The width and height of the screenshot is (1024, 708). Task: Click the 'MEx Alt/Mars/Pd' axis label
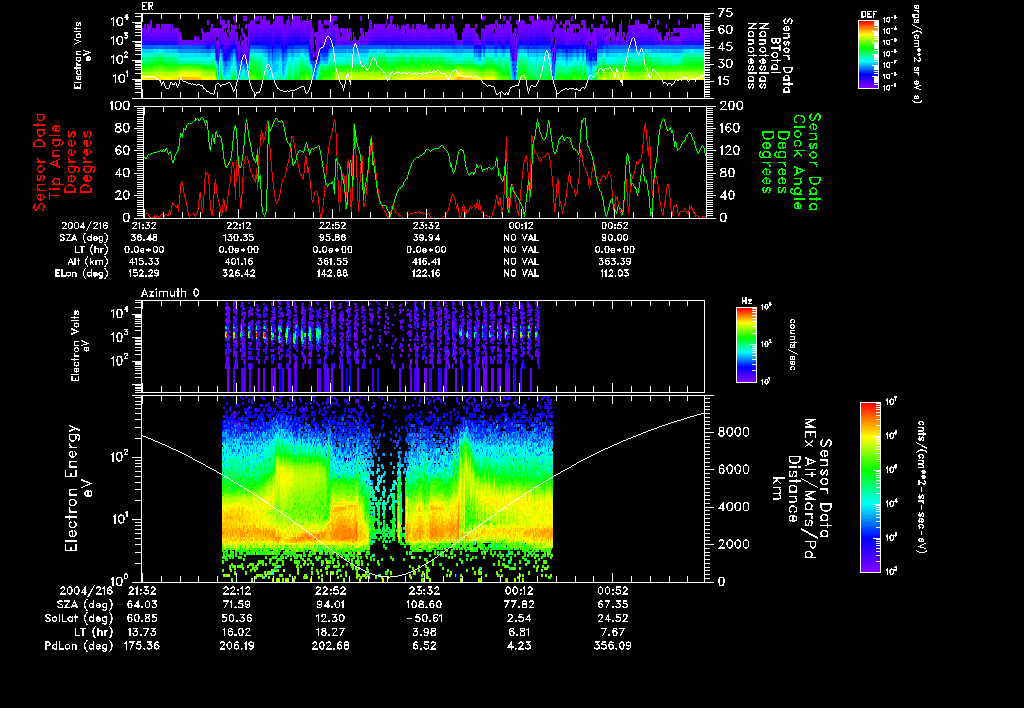(810, 489)
